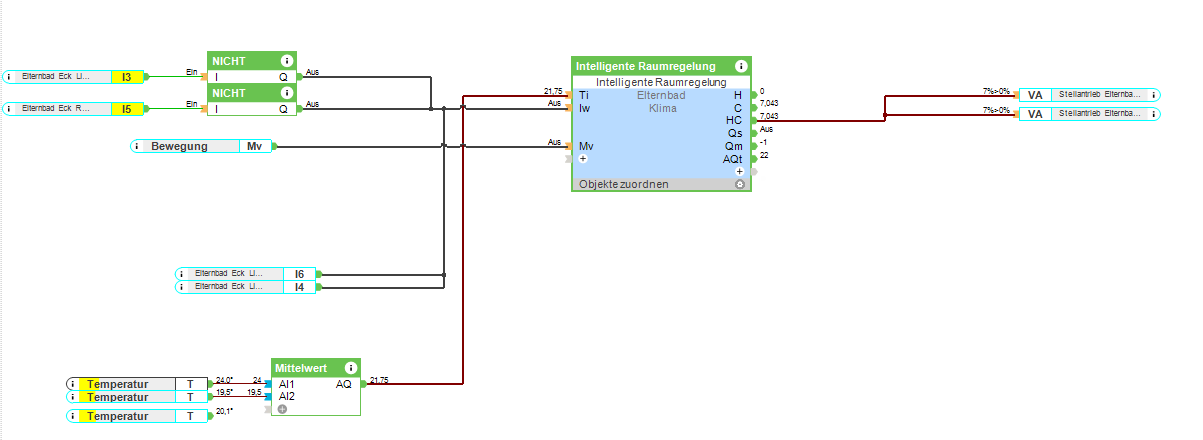Select the yellow I3 input label
1203x440 pixels.
tap(127, 77)
